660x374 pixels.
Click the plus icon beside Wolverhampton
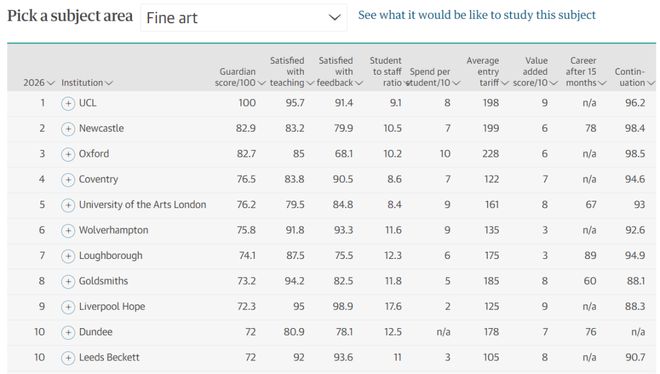[x=68, y=231]
